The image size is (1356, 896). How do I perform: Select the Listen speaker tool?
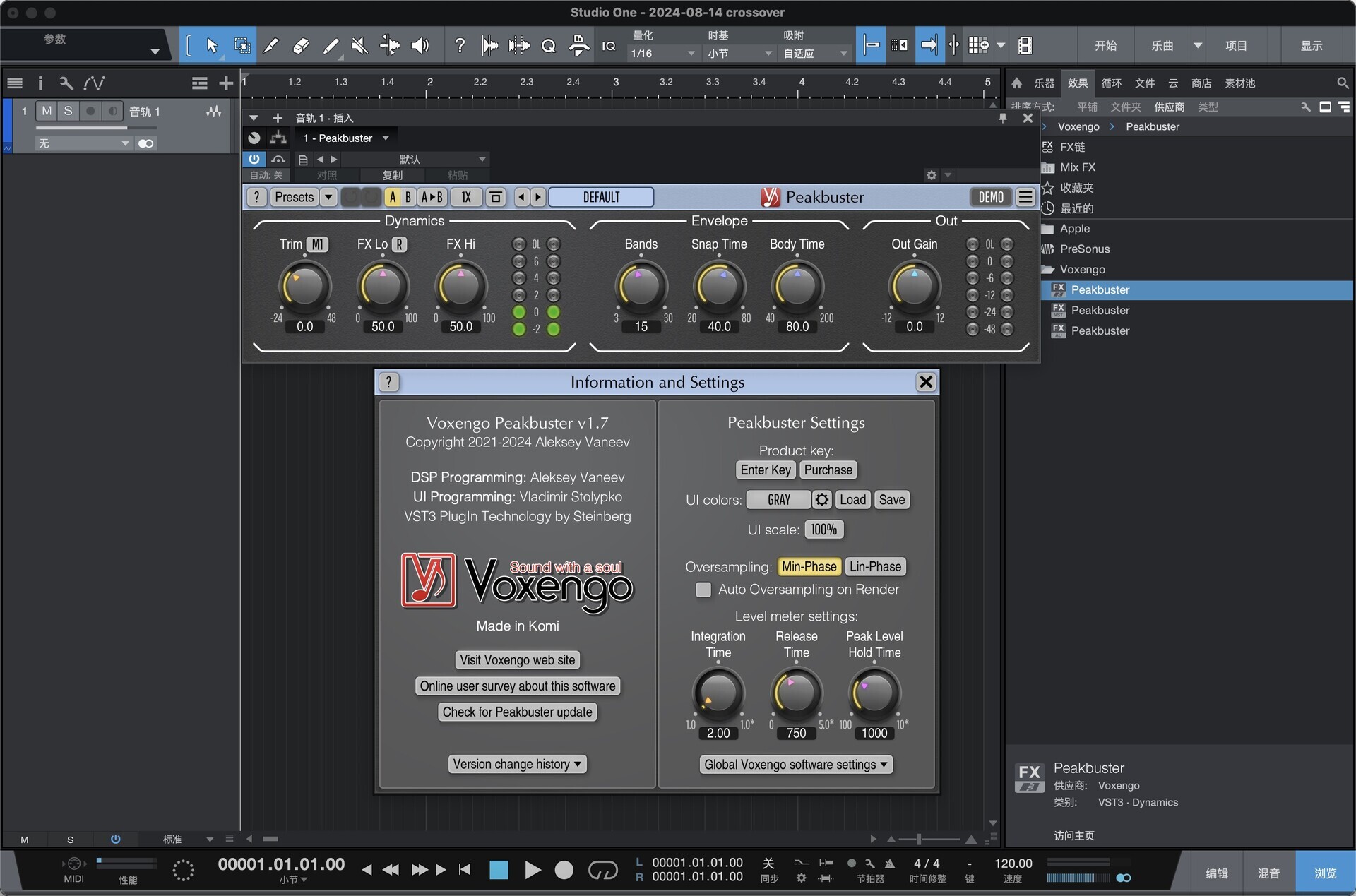click(420, 46)
